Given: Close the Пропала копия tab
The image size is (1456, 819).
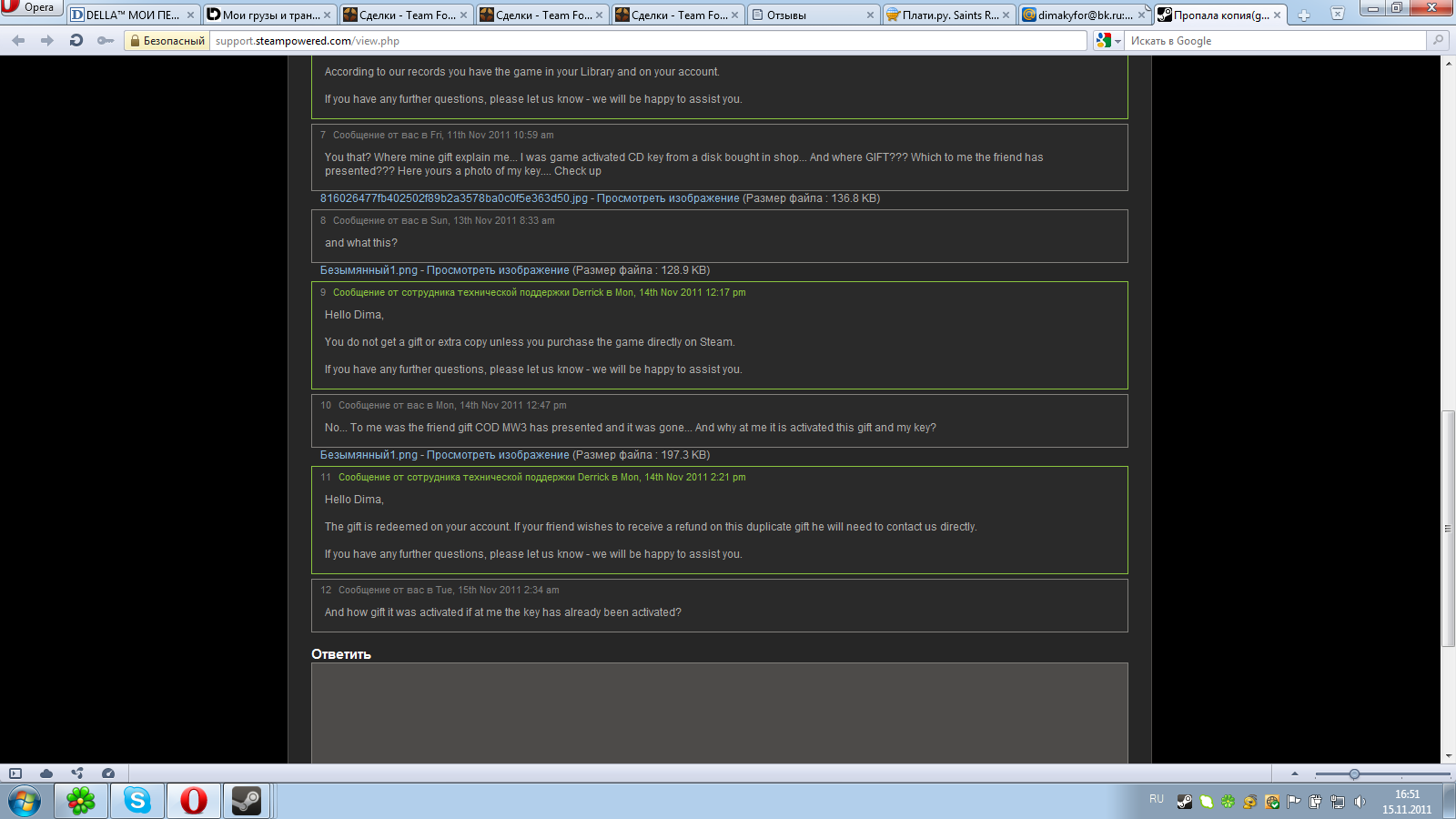Looking at the screenshot, I should click(x=1278, y=15).
